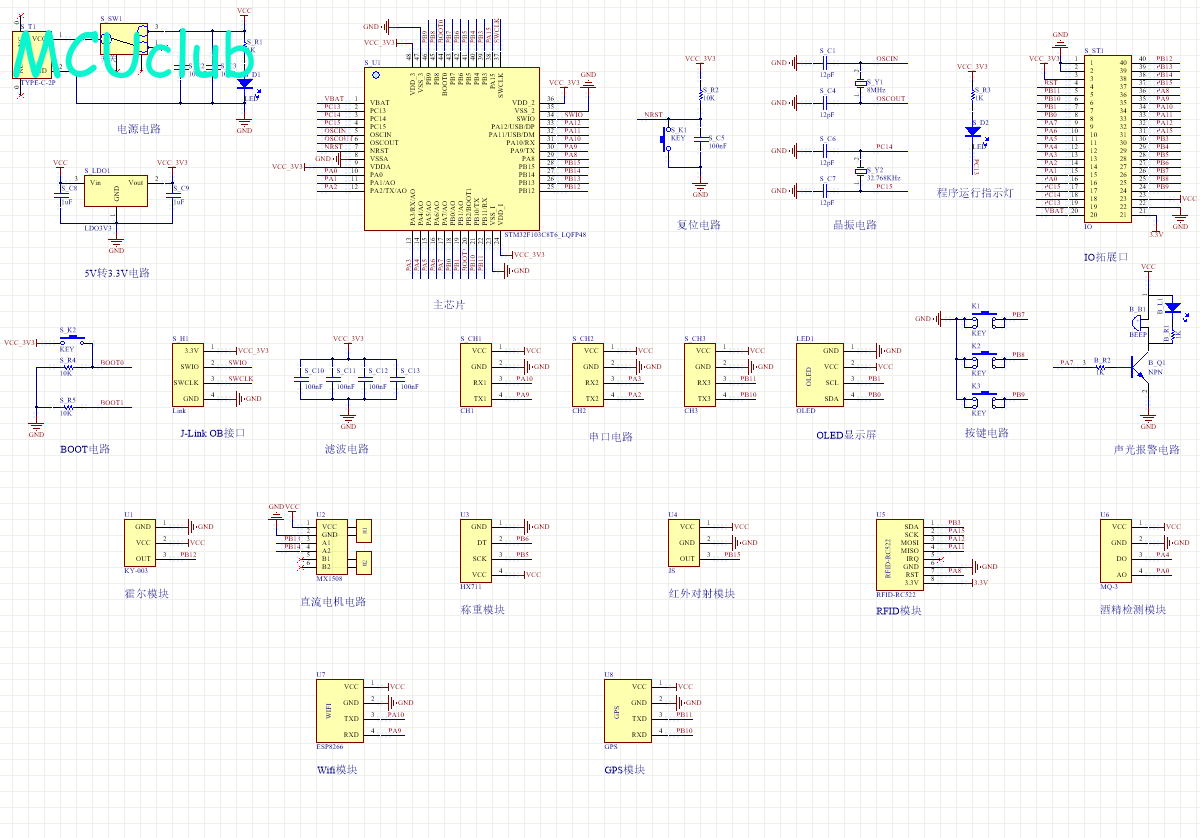Click the 'OLED显示屏' section label
This screenshot has height=838, width=1200.
click(x=846, y=433)
